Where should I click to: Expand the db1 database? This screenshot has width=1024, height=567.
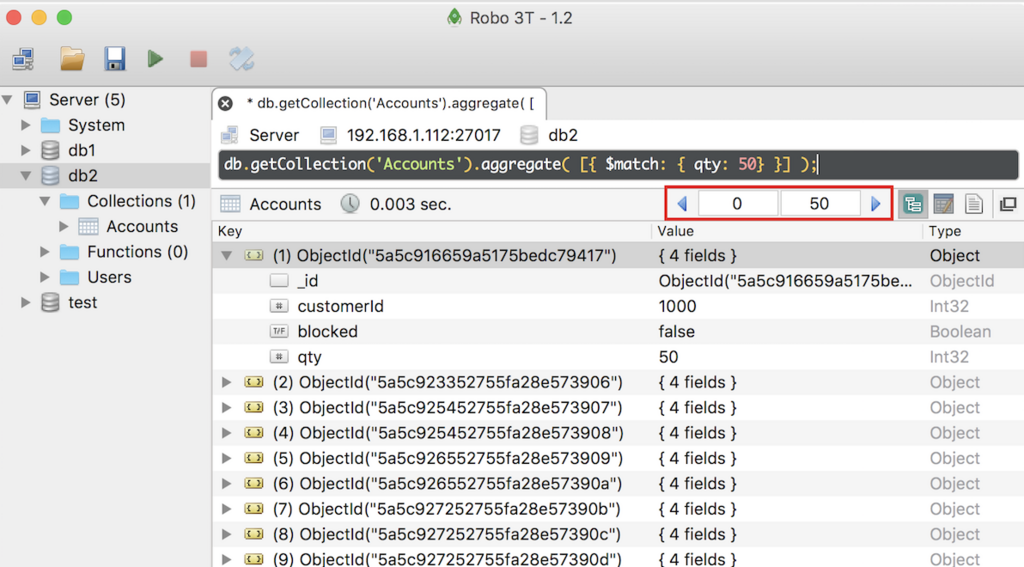click(x=25, y=150)
